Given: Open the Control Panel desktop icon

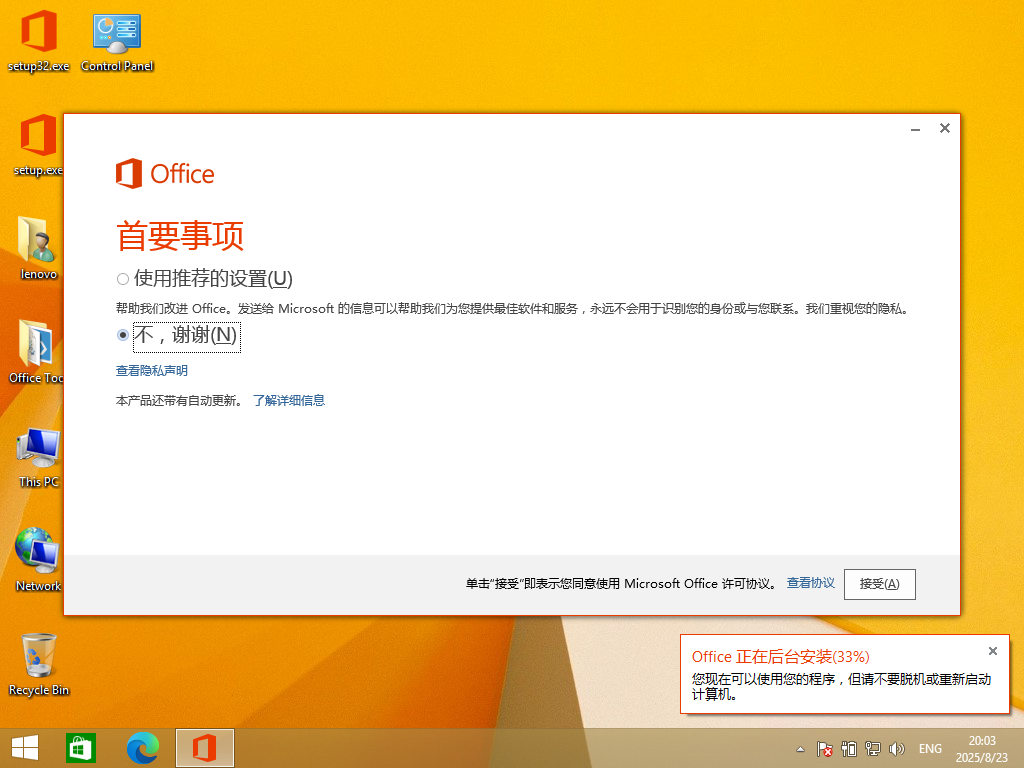Looking at the screenshot, I should [x=117, y=42].
